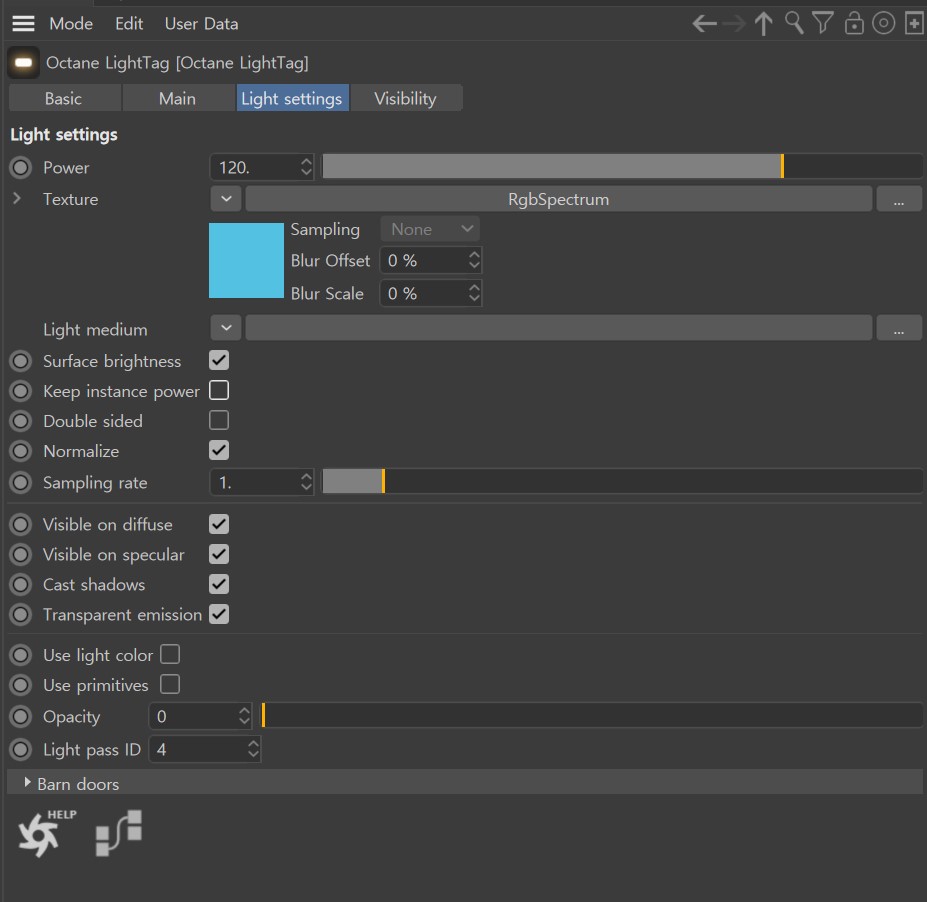Open the node editor icon
Image resolution: width=927 pixels, height=902 pixels.
coord(119,833)
